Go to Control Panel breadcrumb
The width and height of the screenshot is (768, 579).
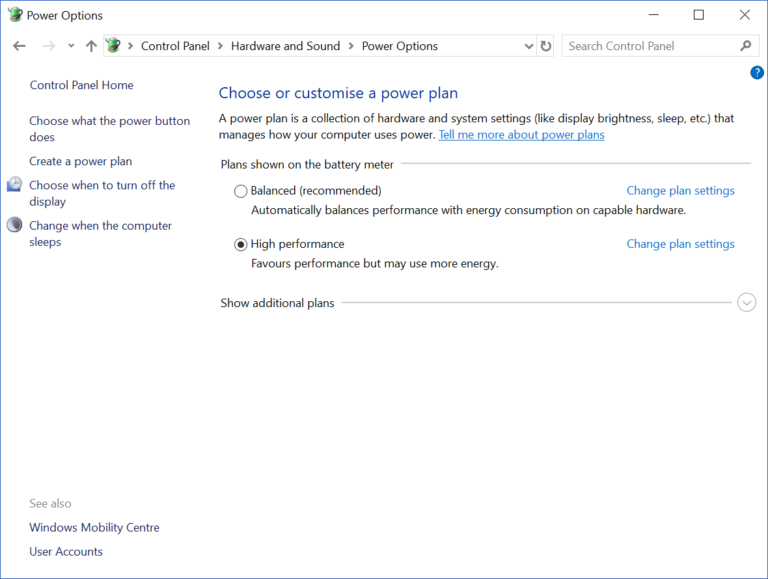pos(175,46)
